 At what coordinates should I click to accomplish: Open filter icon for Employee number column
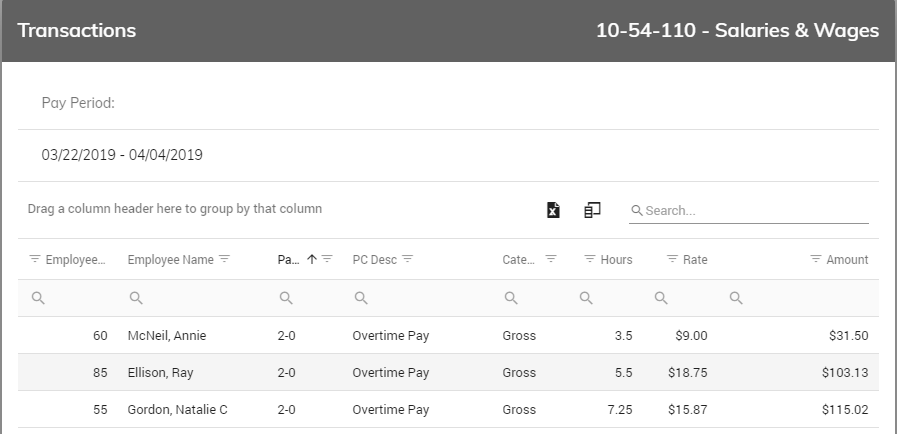(35, 259)
